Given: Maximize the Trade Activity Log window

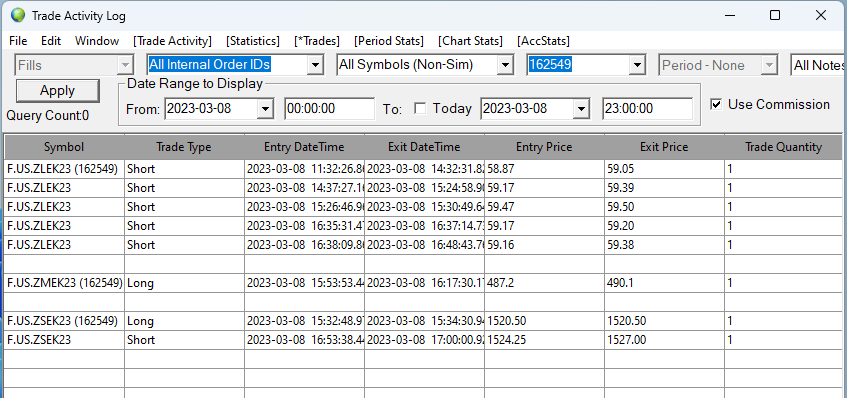Looking at the screenshot, I should pyautogui.click(x=775, y=15).
